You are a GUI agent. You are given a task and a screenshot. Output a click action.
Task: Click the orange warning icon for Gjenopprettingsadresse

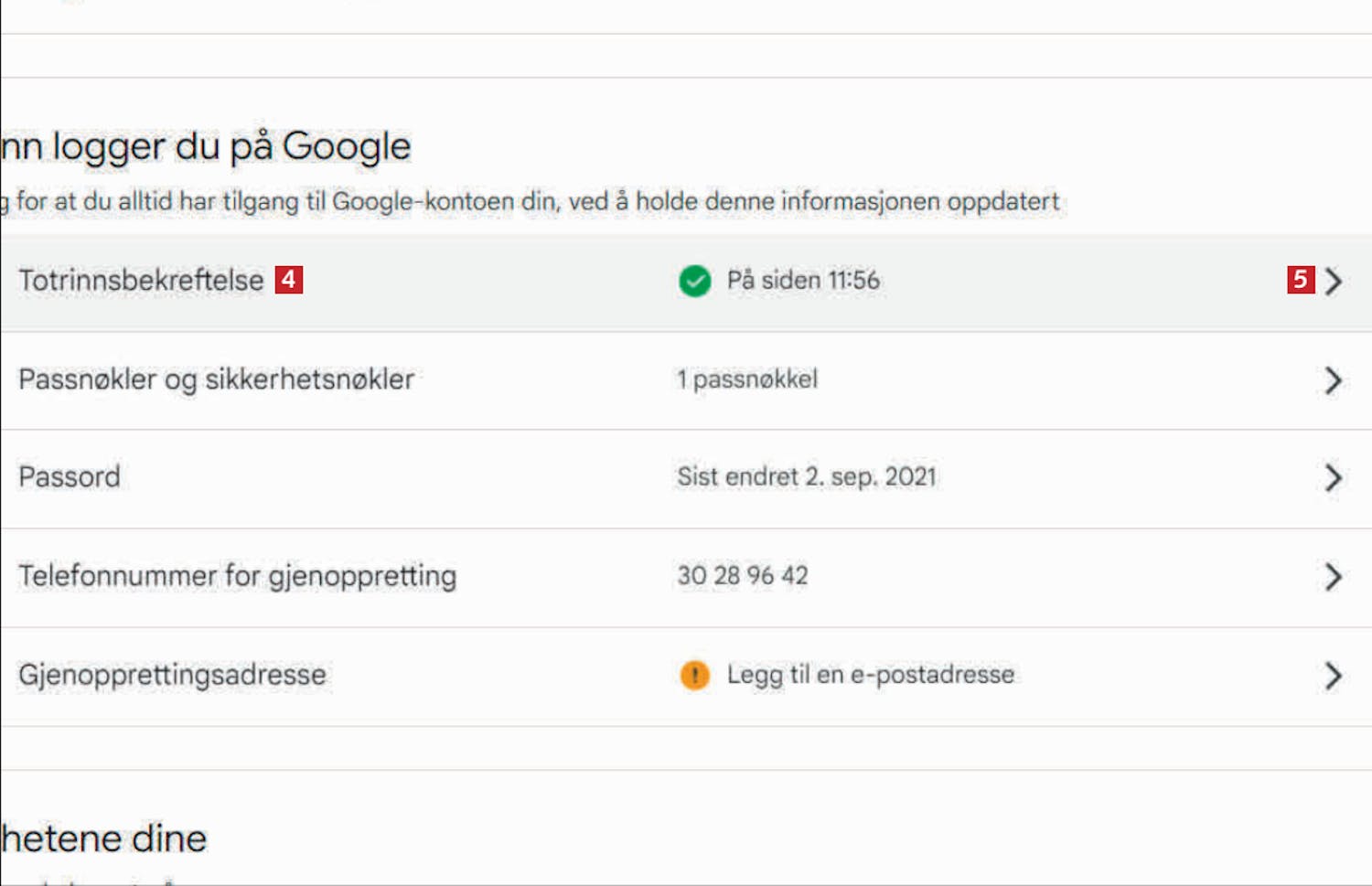(x=695, y=676)
